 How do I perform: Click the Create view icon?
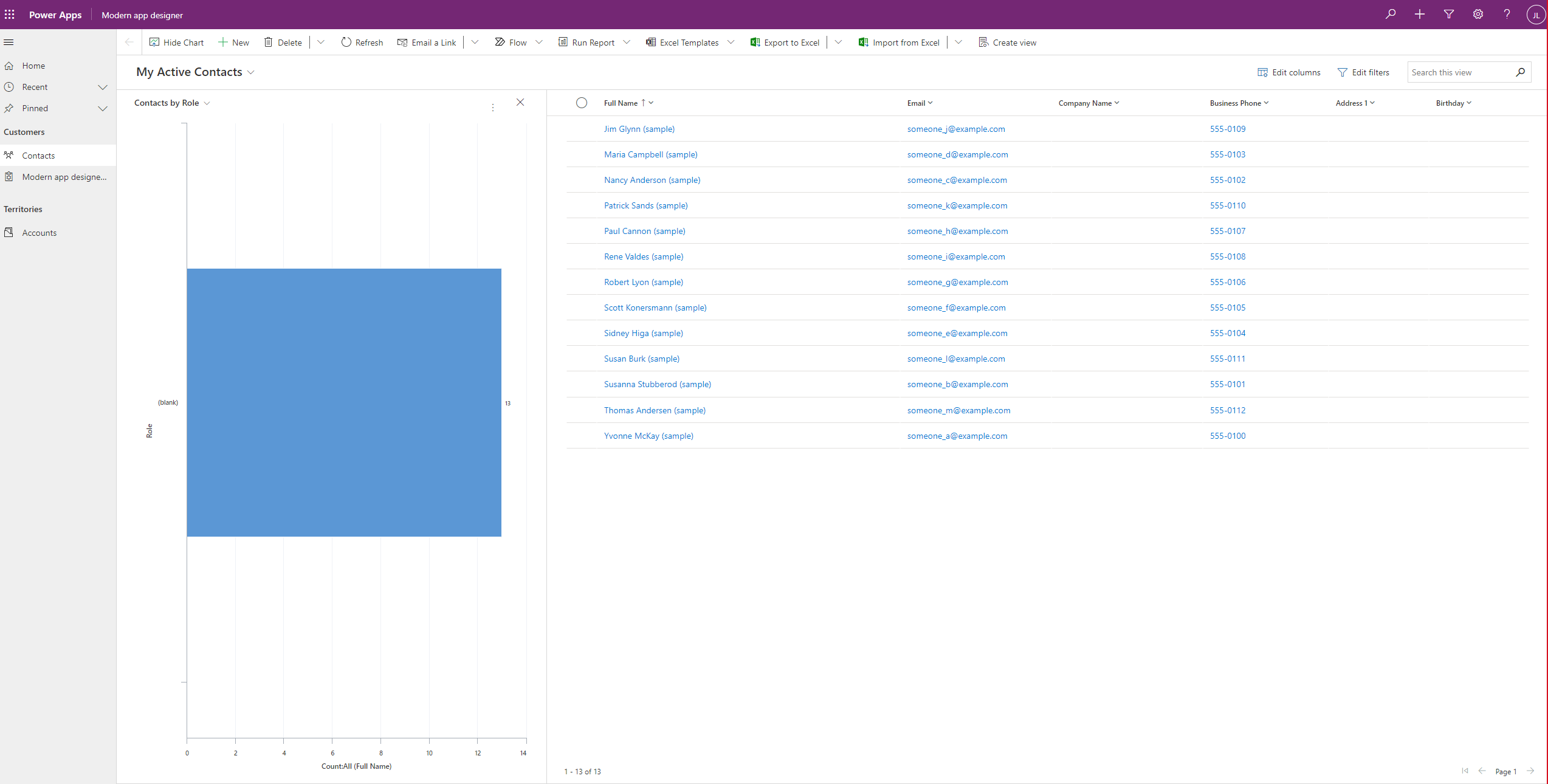[x=983, y=42]
